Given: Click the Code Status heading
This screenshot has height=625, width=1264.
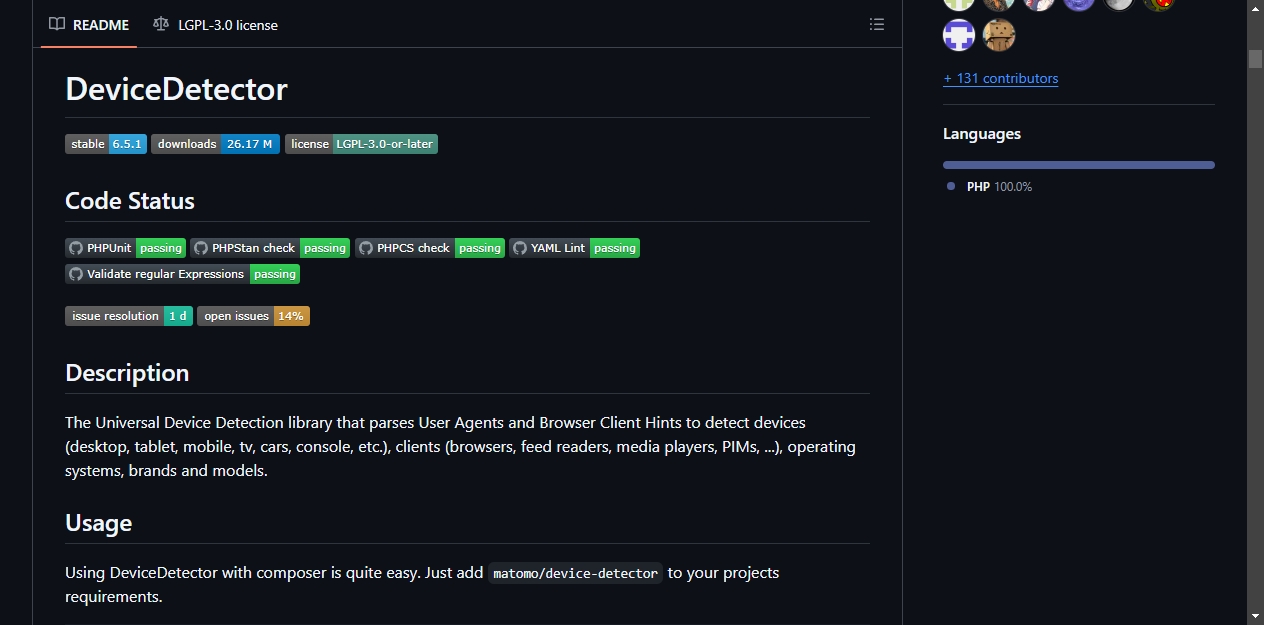Looking at the screenshot, I should click(130, 201).
